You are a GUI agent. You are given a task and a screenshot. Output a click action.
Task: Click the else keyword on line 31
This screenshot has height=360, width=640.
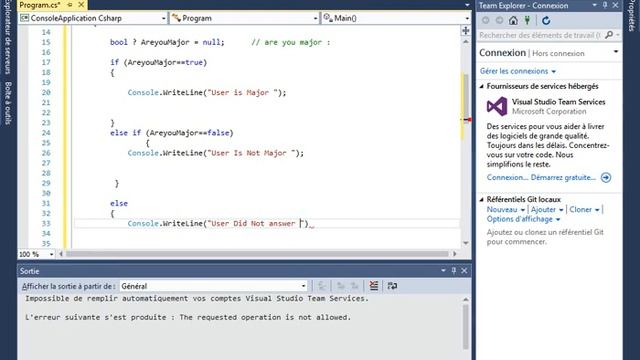pyautogui.click(x=119, y=203)
